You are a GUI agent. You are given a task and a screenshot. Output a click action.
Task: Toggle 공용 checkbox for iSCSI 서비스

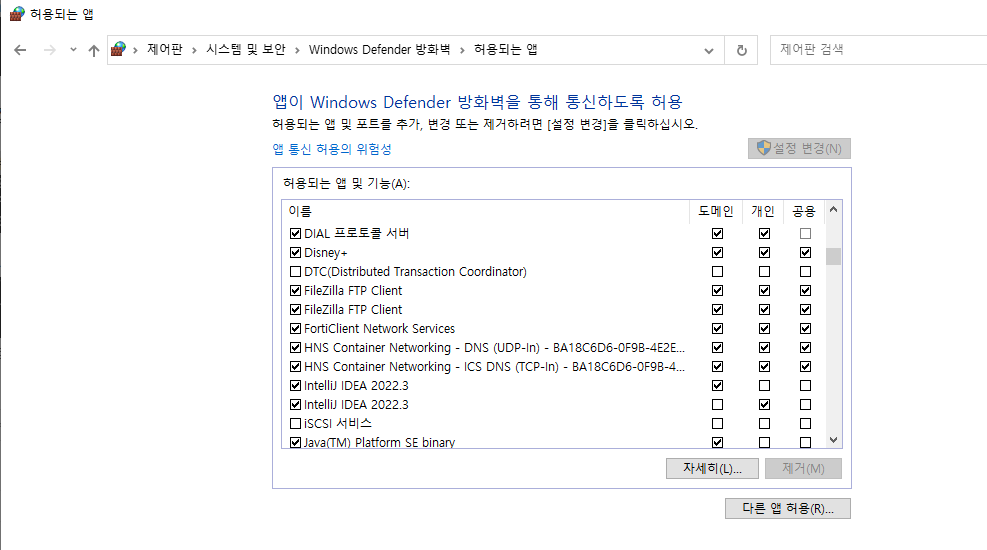805,424
